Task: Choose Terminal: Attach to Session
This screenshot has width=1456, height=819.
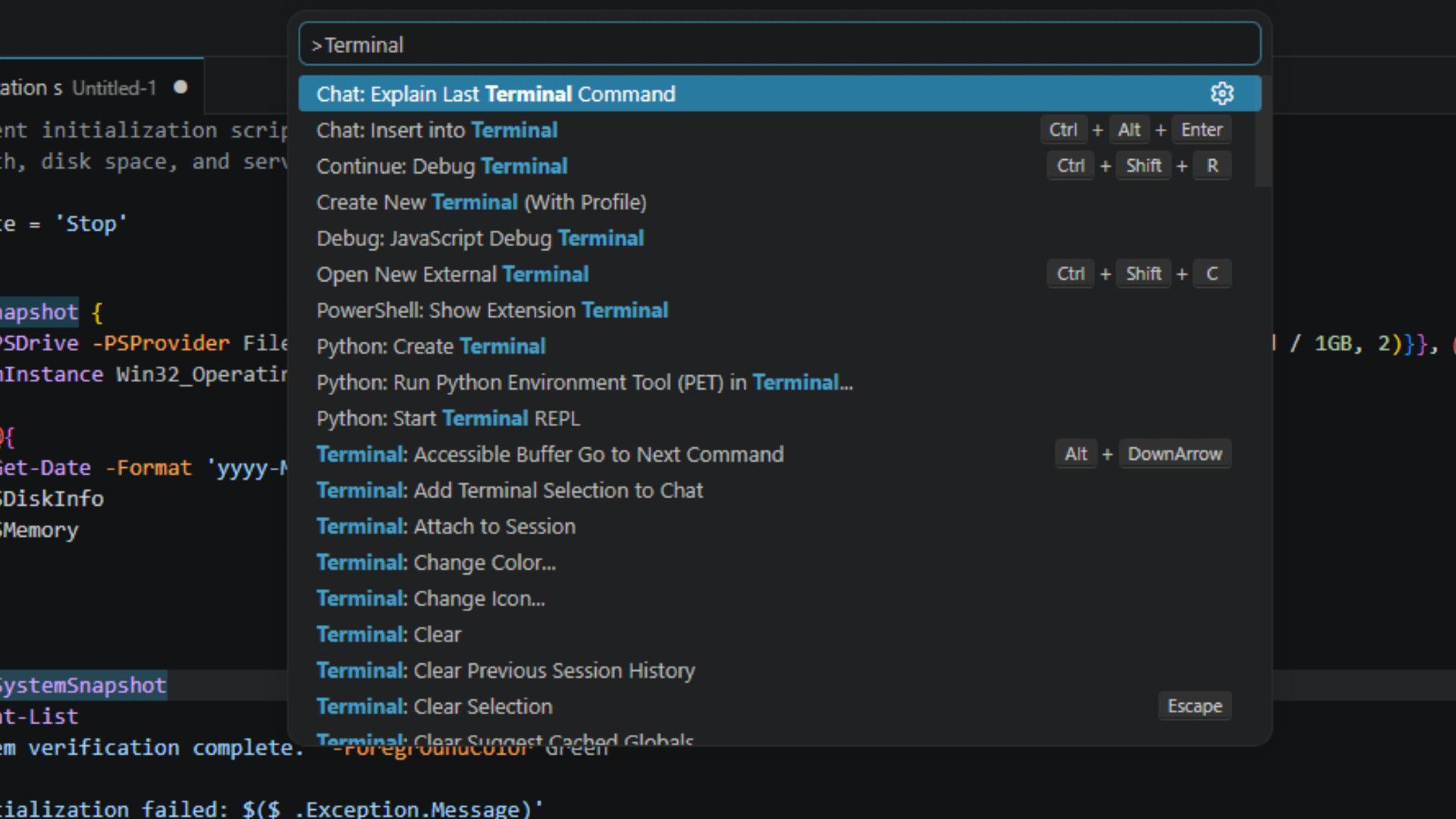Action: [x=780, y=526]
